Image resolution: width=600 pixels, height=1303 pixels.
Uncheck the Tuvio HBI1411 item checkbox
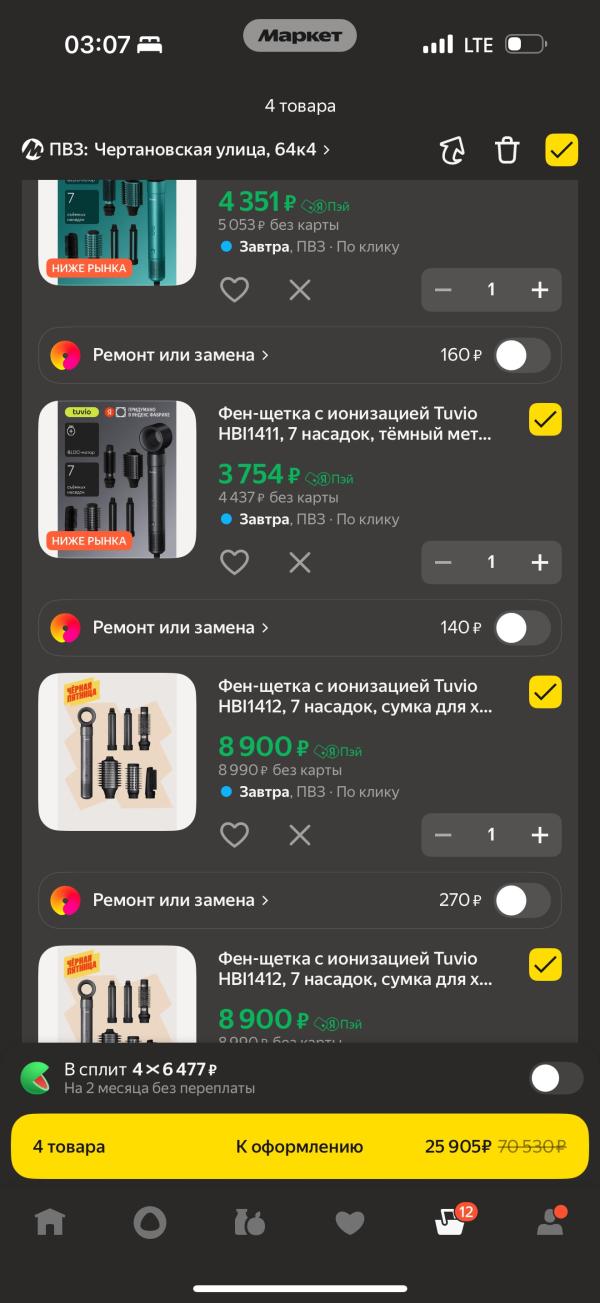click(x=545, y=420)
